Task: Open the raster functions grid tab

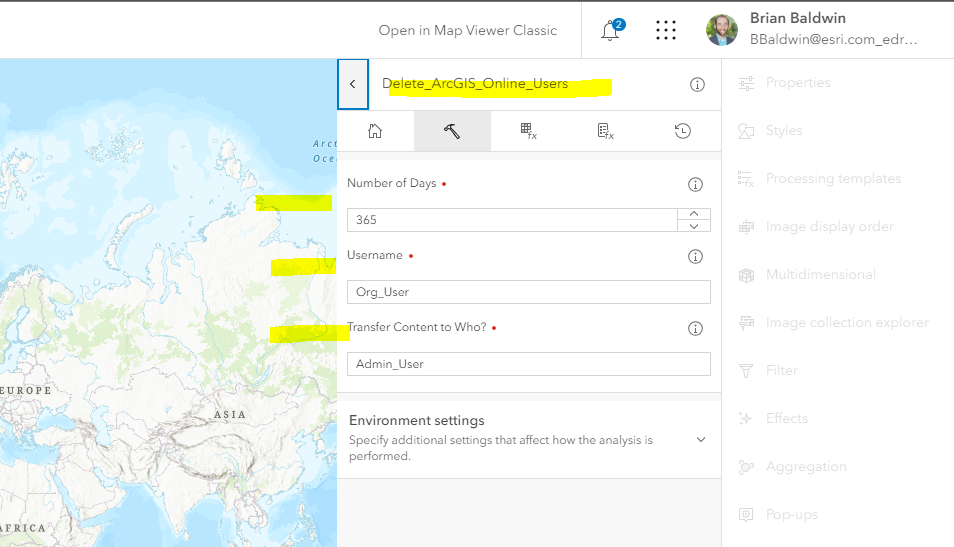Action: tap(529, 131)
